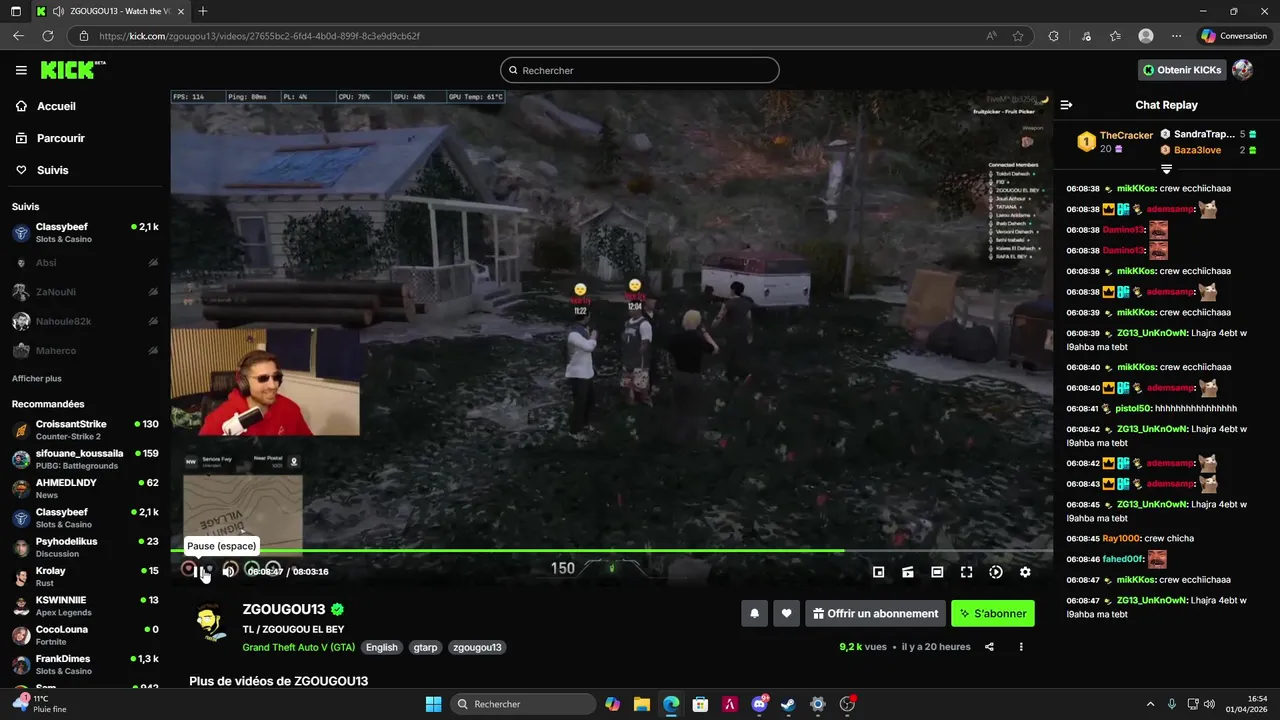Click CocoLouna channel avatar
The width and height of the screenshot is (1280, 720).
point(20,636)
